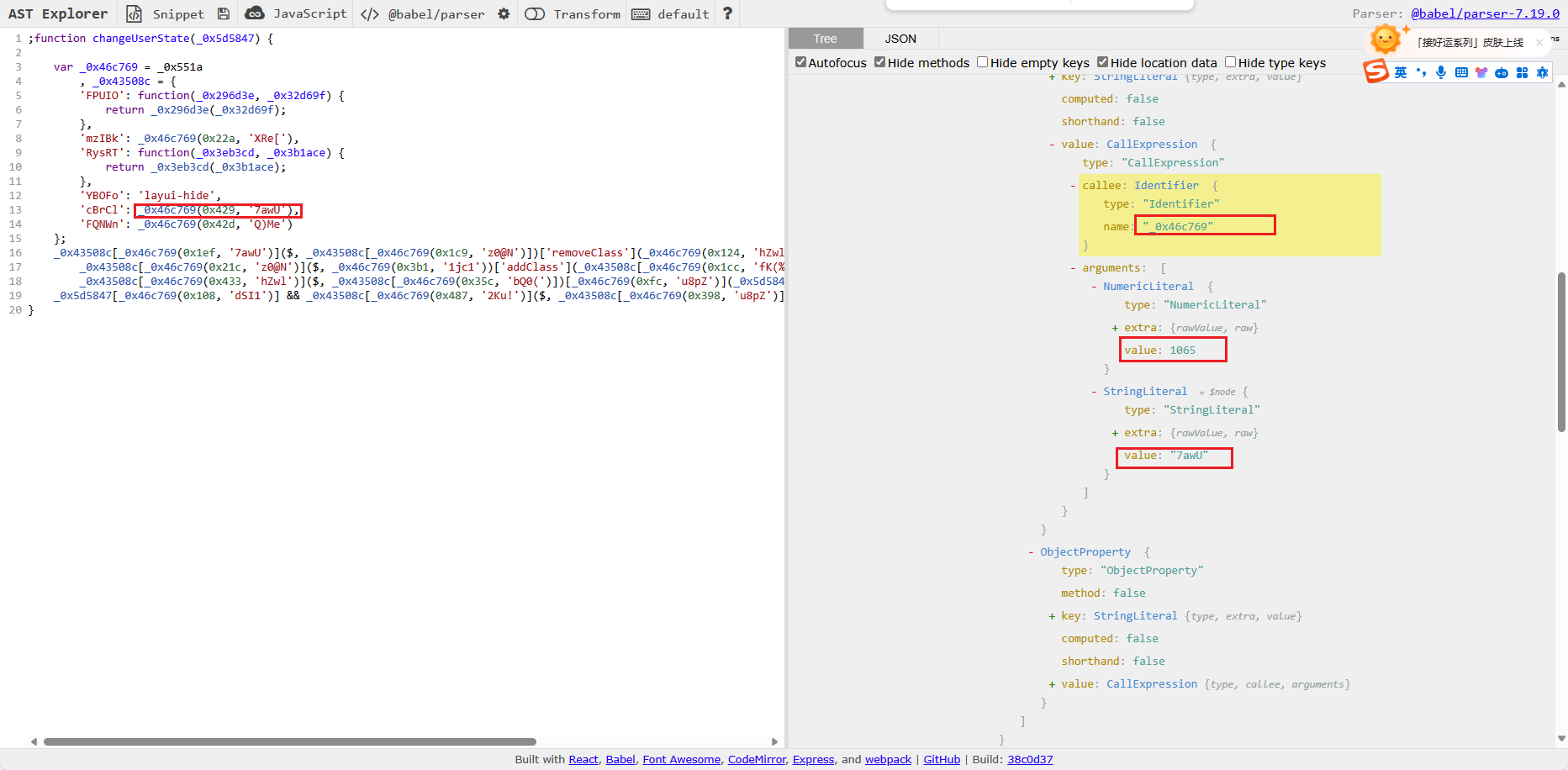1568x770 pixels.
Task: Open the @babel/parser selection menu
Action: click(423, 13)
